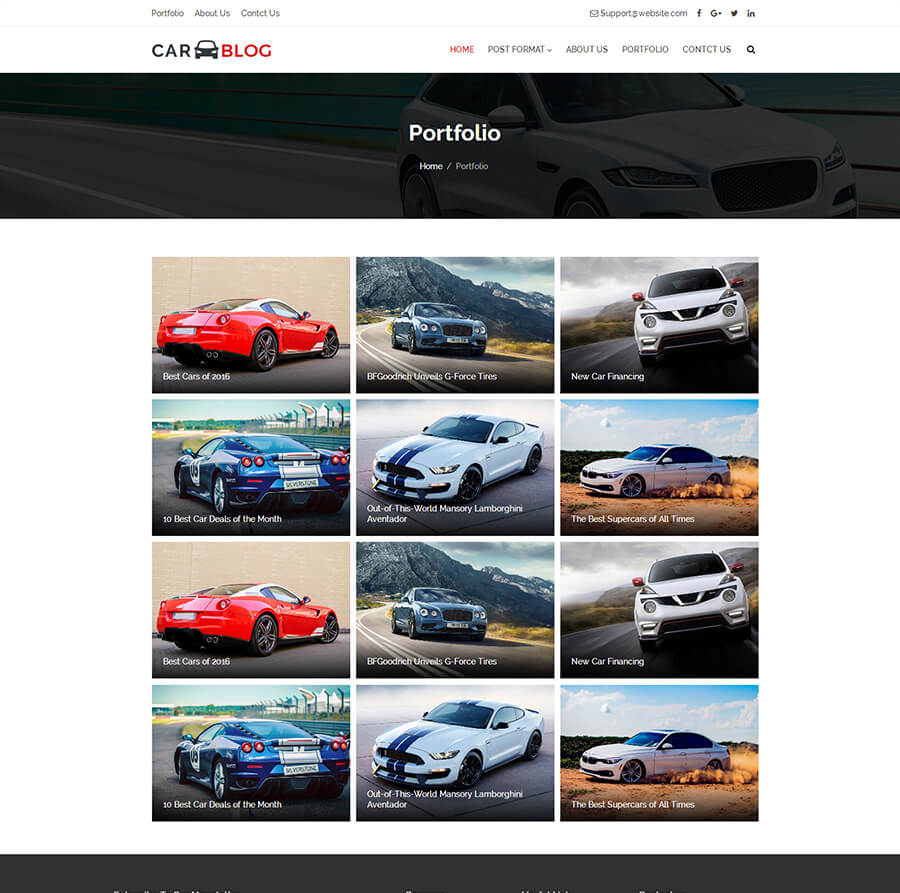Click the Home breadcrumb link

pos(431,166)
